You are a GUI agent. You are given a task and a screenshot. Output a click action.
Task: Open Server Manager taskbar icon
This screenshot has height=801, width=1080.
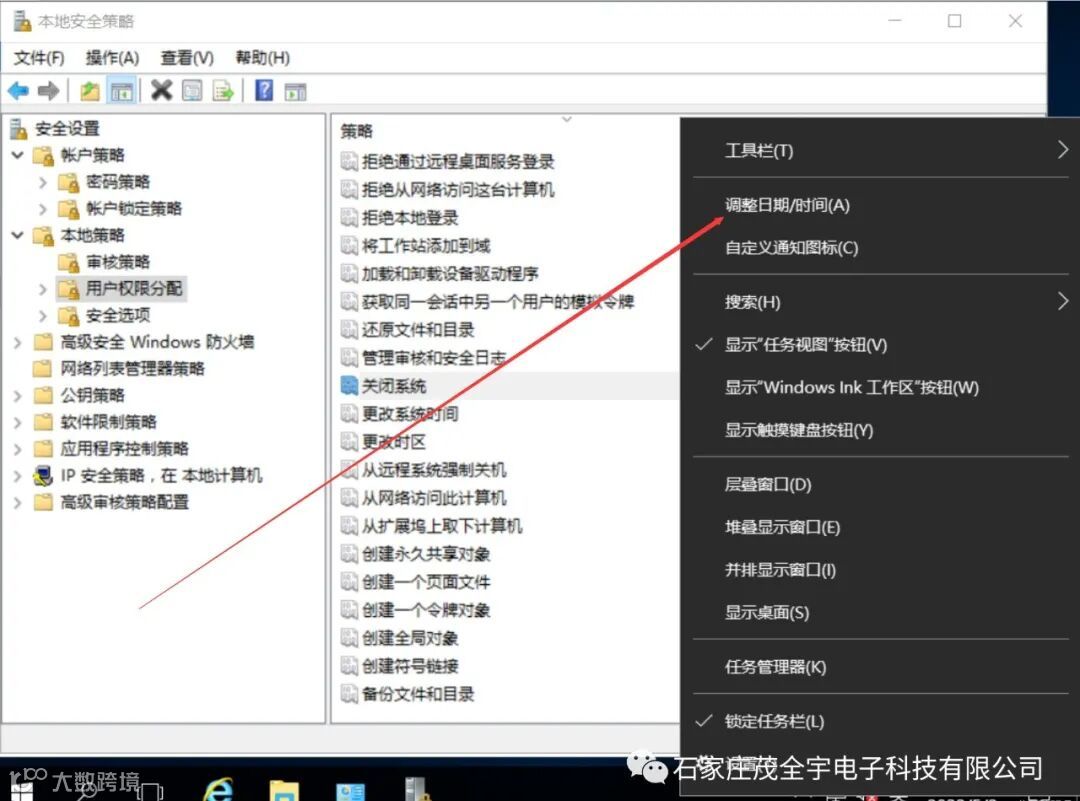(351, 791)
